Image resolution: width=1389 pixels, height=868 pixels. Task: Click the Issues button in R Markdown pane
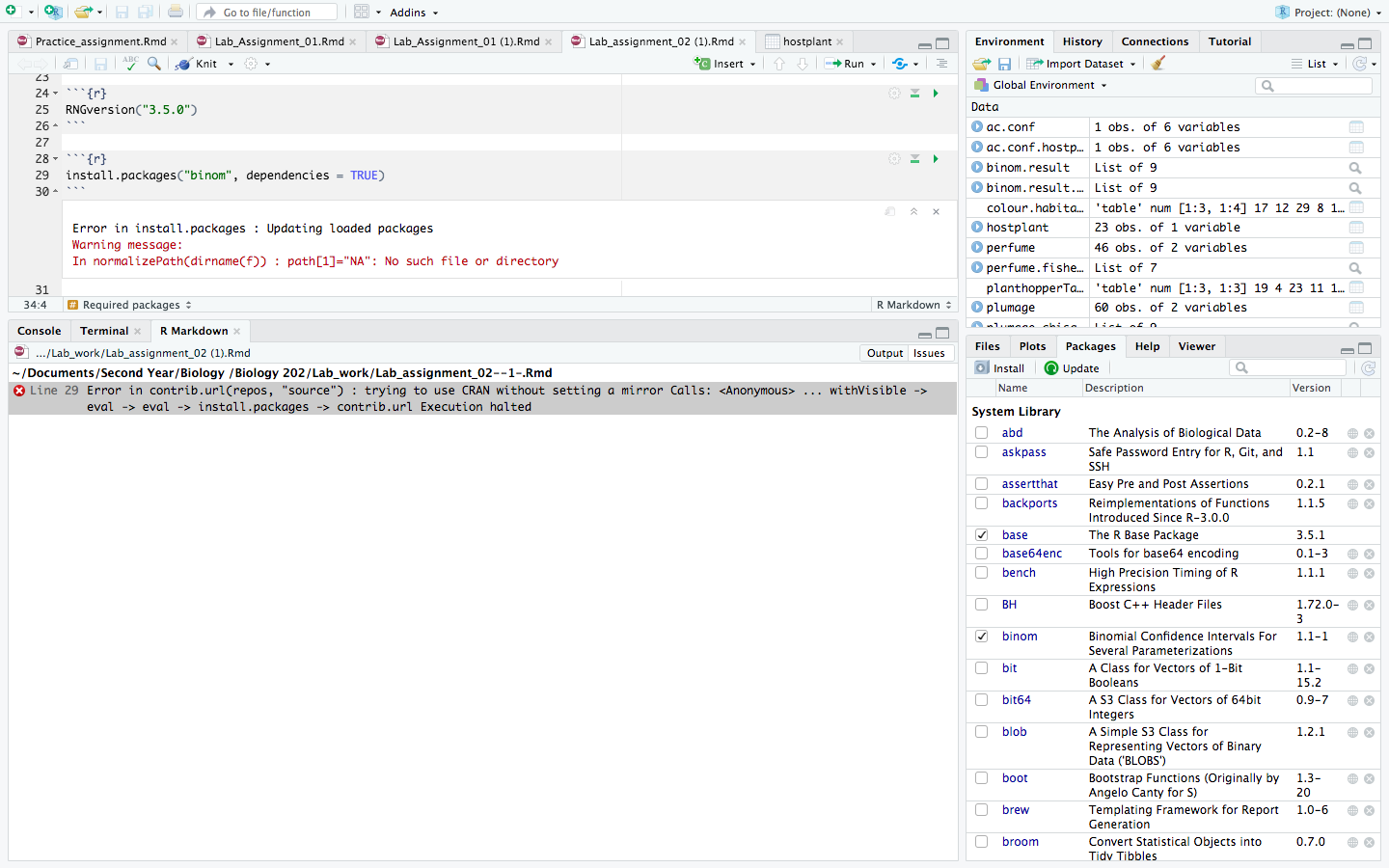[x=929, y=353]
